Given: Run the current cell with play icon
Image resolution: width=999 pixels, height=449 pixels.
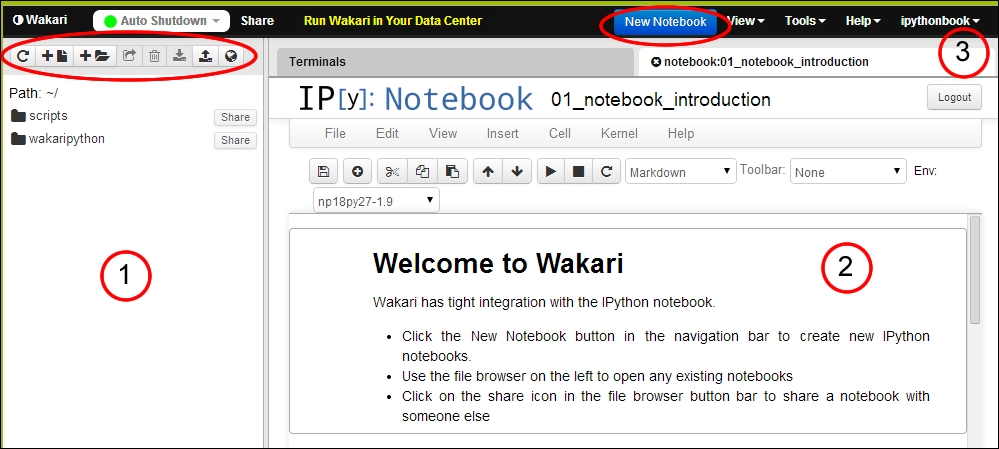Looking at the screenshot, I should 551,171.
